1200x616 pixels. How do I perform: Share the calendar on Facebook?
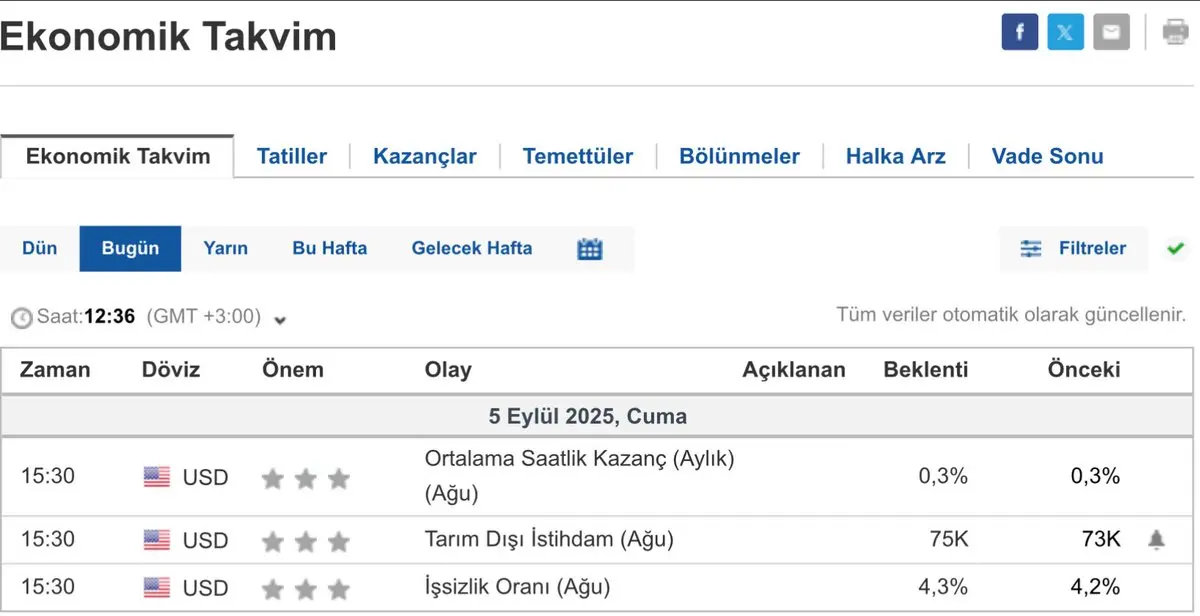tap(1019, 33)
